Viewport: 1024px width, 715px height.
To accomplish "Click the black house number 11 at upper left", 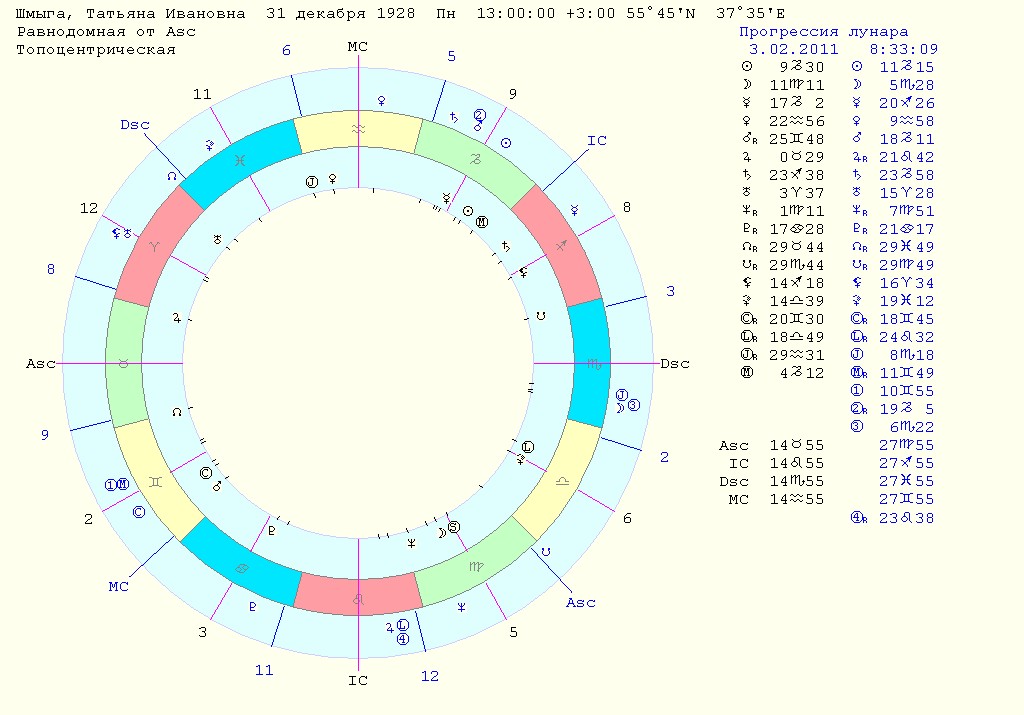I will (202, 94).
